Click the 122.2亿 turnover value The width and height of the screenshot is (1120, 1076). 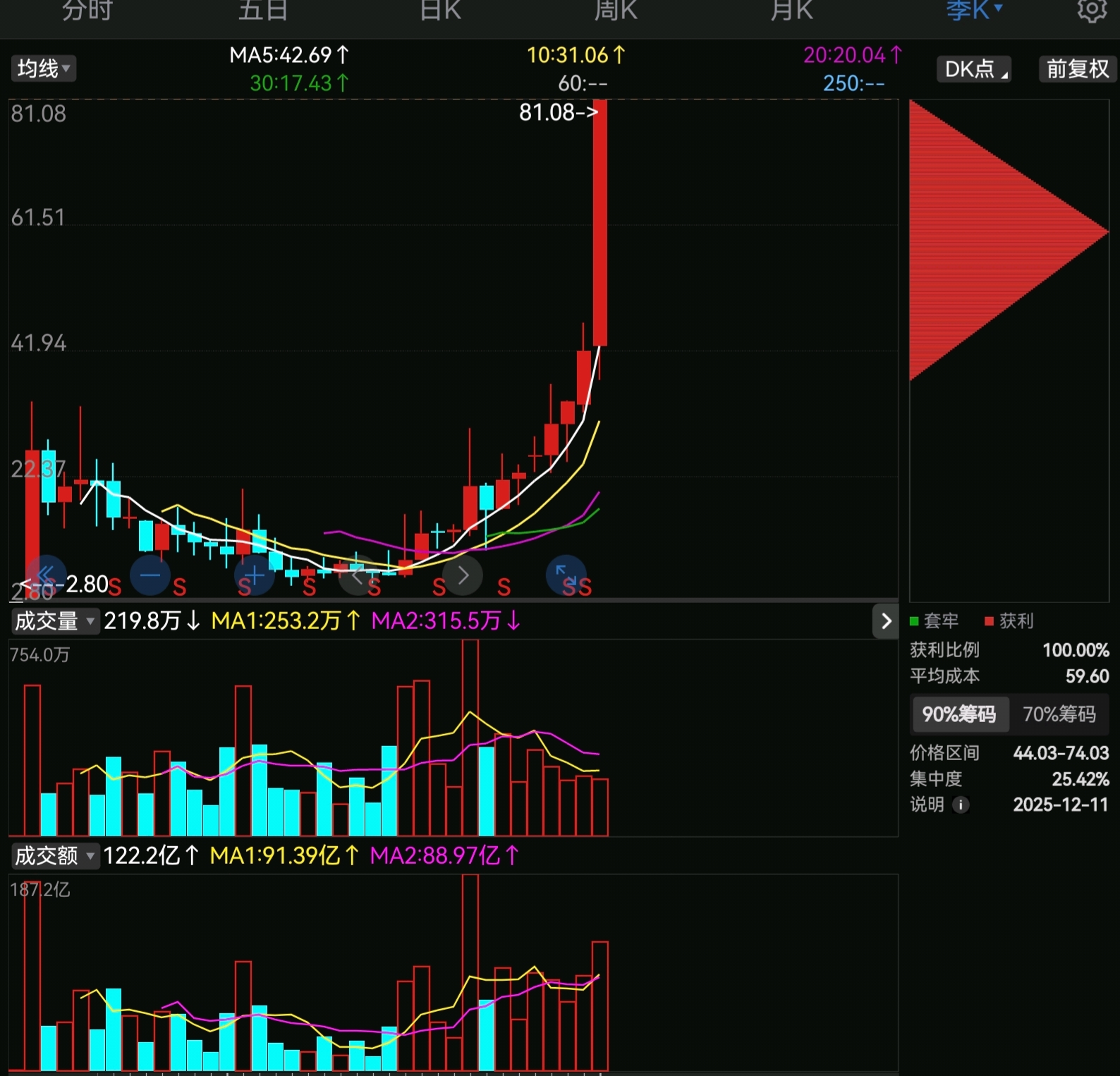[152, 856]
